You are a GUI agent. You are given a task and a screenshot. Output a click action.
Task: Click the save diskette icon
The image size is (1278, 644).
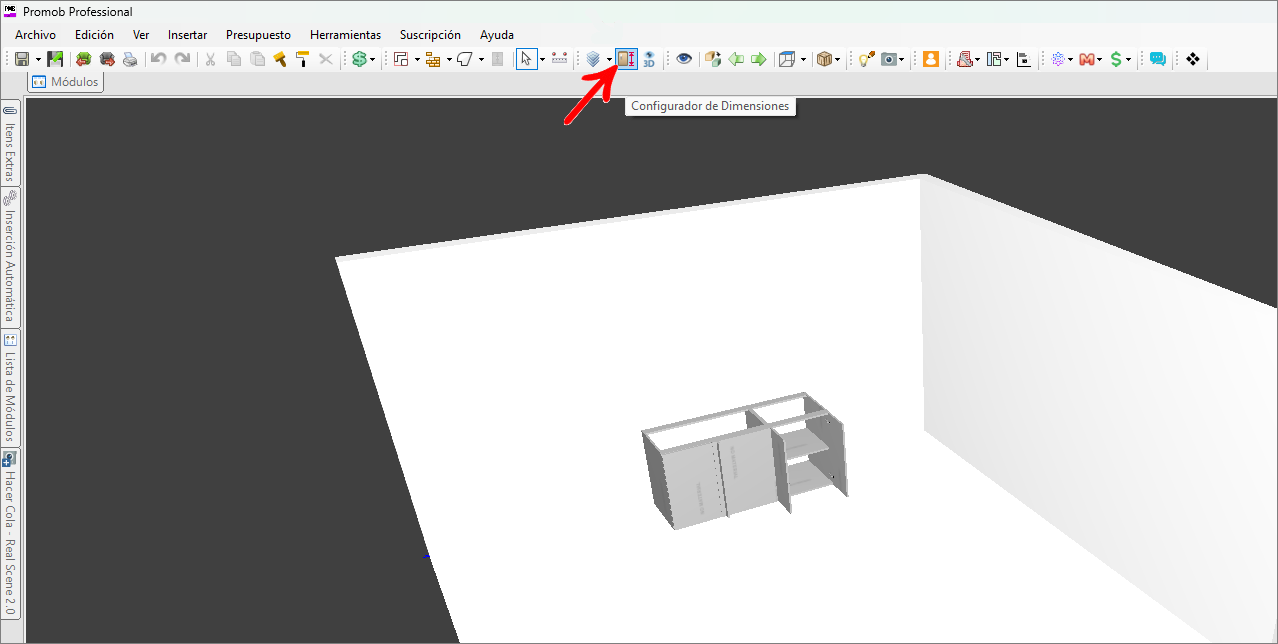(22, 59)
